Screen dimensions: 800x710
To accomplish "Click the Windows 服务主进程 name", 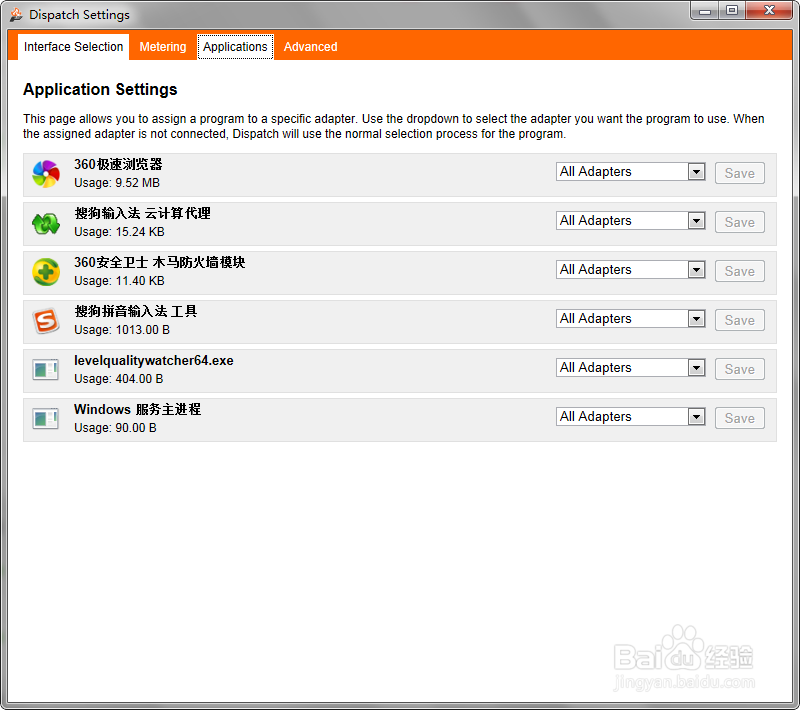I will tap(138, 409).
